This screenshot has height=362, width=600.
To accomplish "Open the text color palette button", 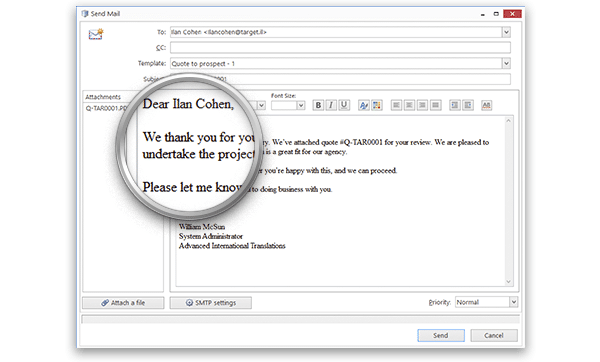I will 377,105.
